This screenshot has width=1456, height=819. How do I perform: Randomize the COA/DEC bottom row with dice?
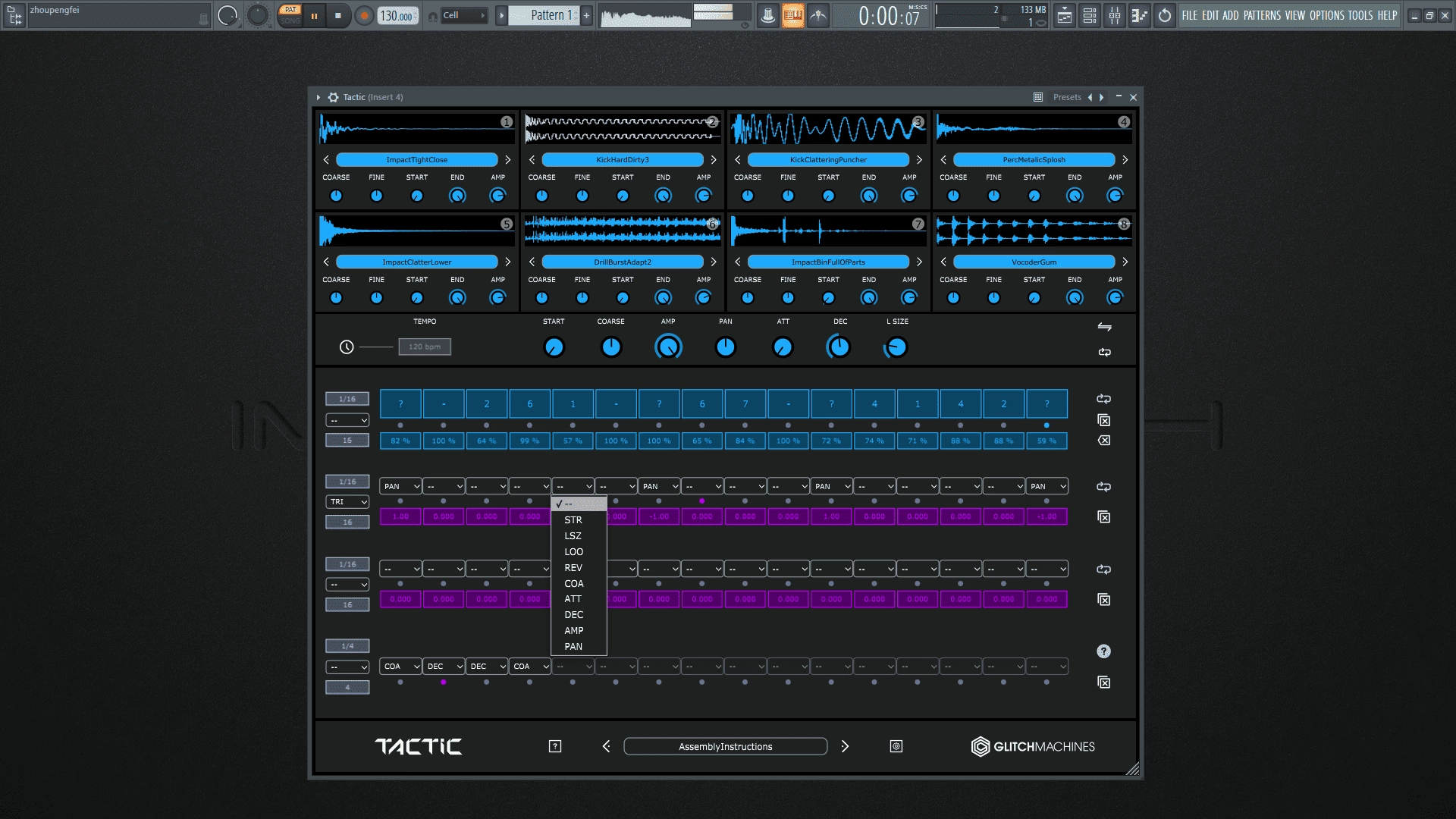coord(1103,682)
